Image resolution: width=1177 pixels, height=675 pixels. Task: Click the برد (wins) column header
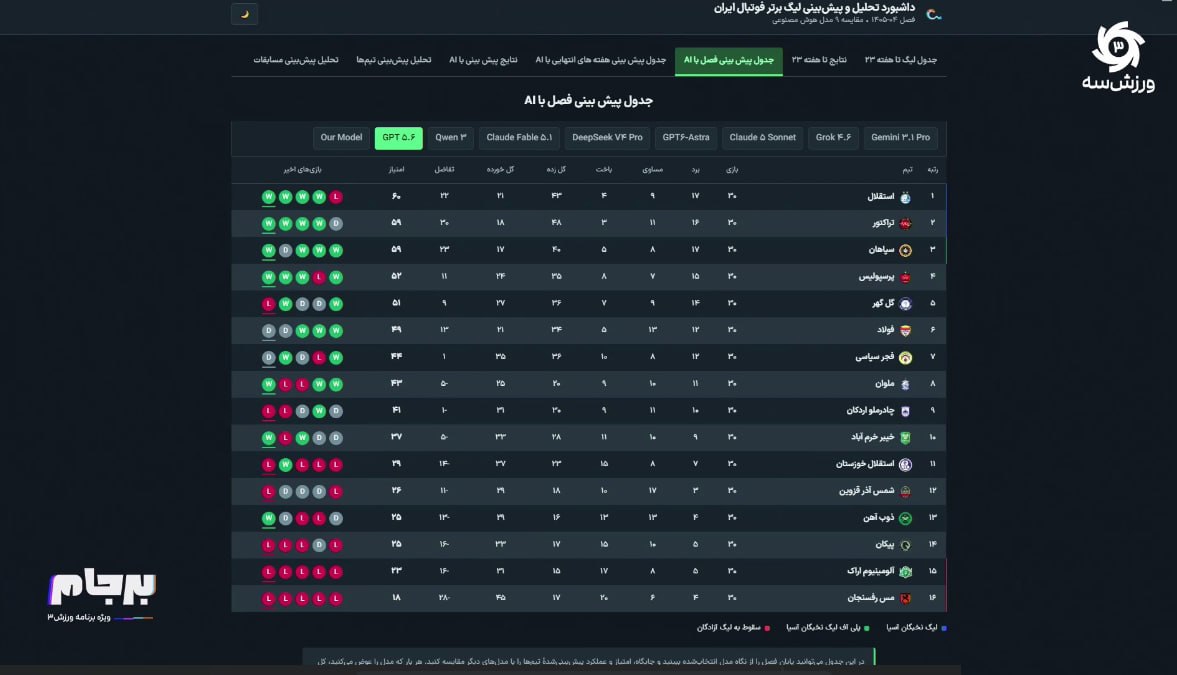point(695,170)
